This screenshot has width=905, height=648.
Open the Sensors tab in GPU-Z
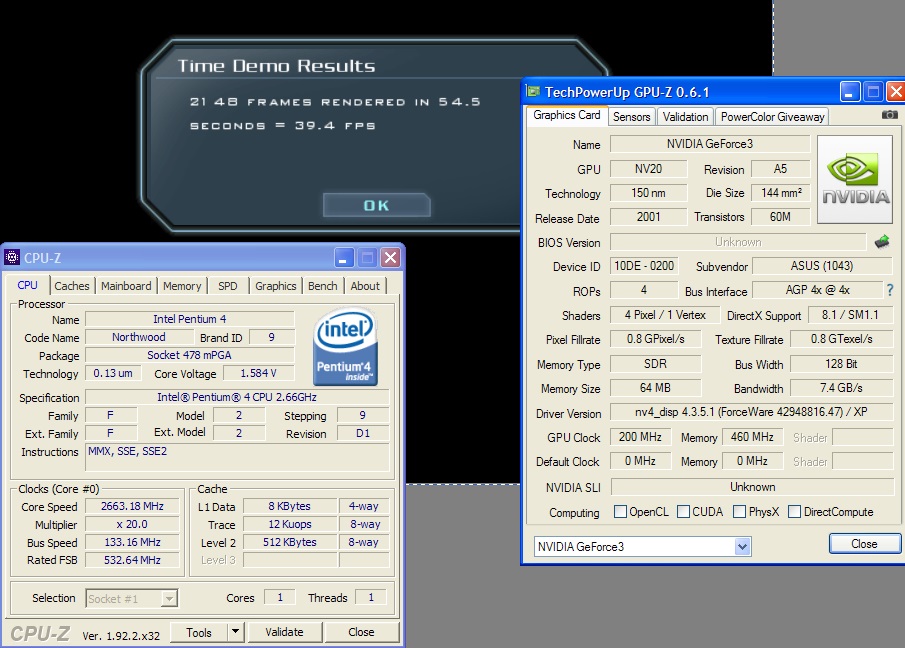[x=631, y=116]
